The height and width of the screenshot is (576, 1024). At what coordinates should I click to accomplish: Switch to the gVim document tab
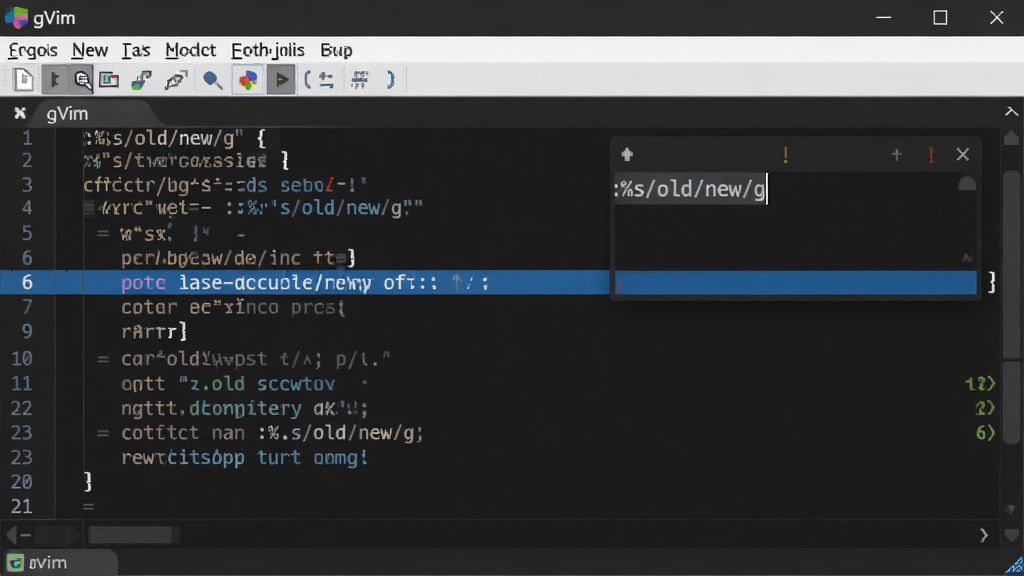click(x=67, y=114)
